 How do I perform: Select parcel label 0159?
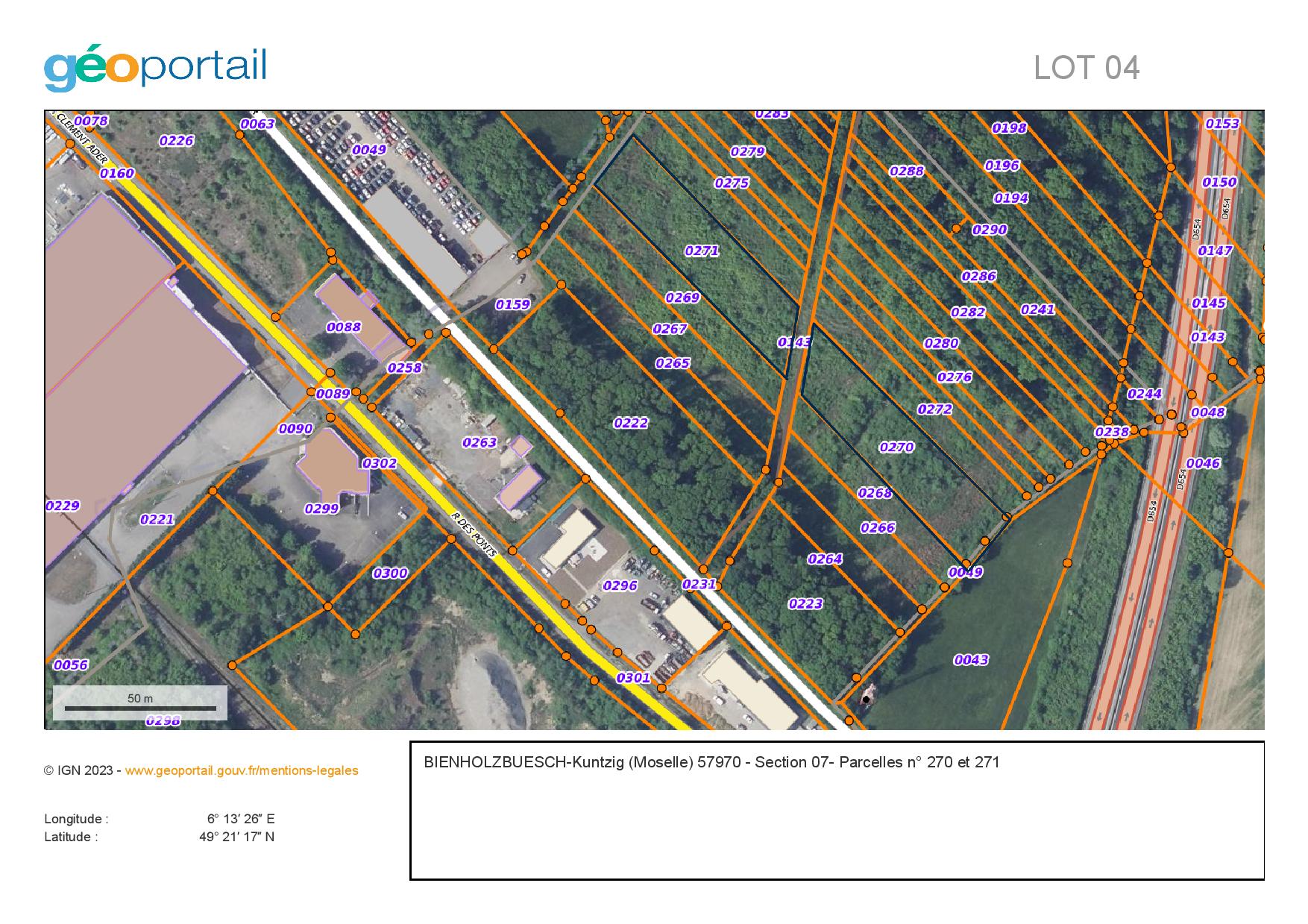[x=513, y=304]
